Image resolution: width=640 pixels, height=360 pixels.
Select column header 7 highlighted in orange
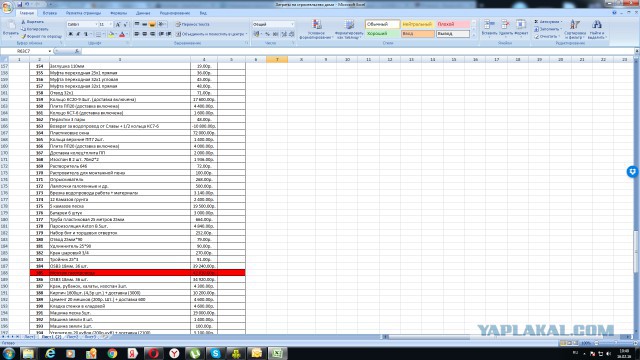(277, 60)
